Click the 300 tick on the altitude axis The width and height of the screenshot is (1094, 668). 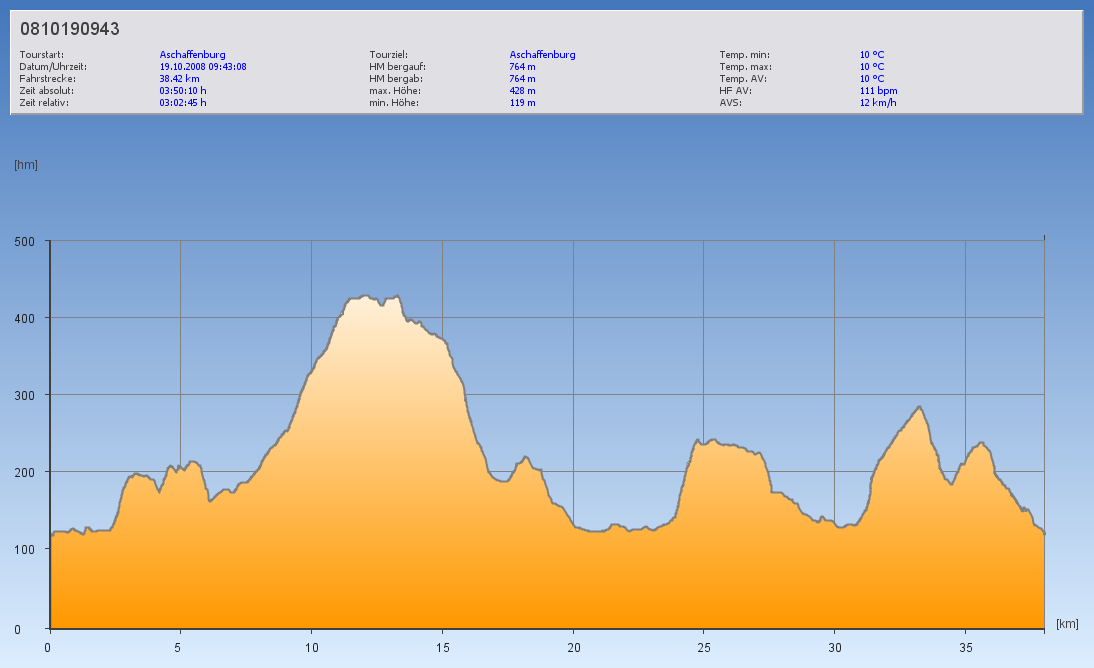coord(24,395)
